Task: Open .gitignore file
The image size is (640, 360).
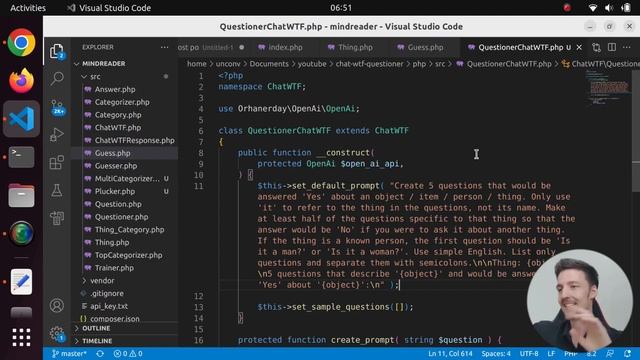Action: point(107,293)
